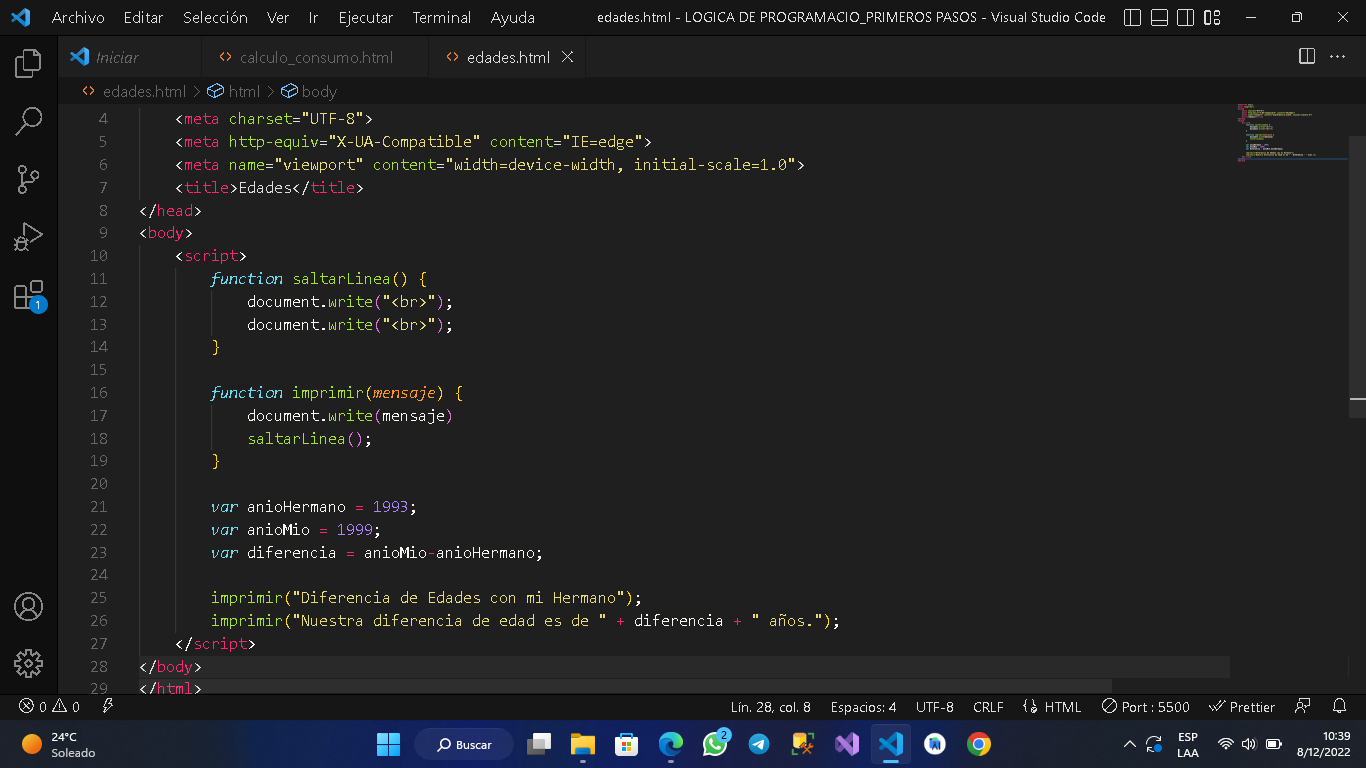Open the Search view in activity bar
This screenshot has height=768, width=1366.
point(28,122)
